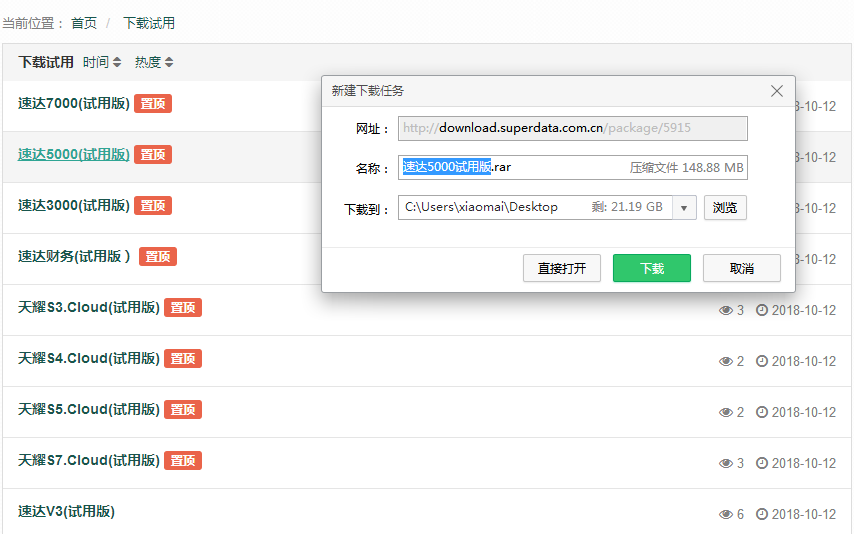Open the 速达3000(试用版) link
854x534 pixels.
coord(74,205)
